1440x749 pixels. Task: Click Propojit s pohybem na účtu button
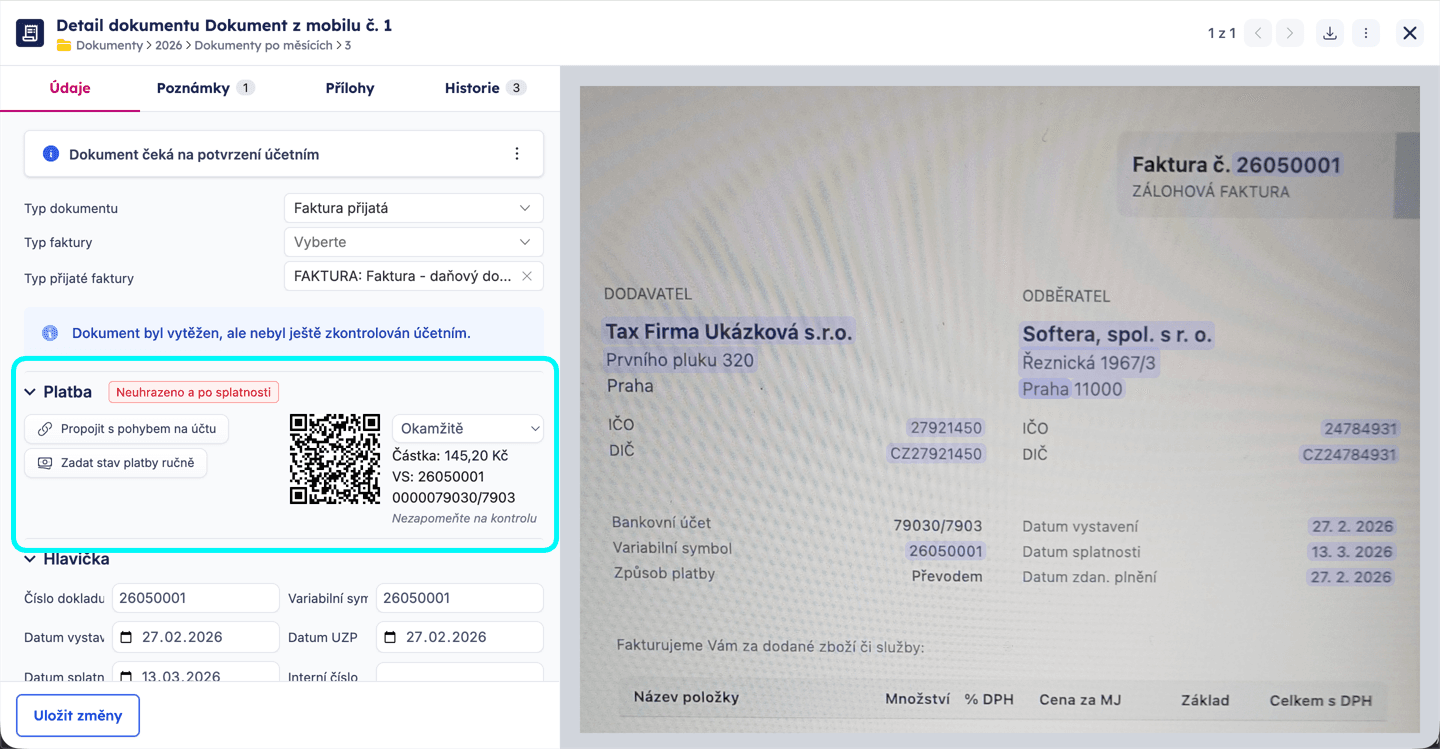(x=127, y=429)
